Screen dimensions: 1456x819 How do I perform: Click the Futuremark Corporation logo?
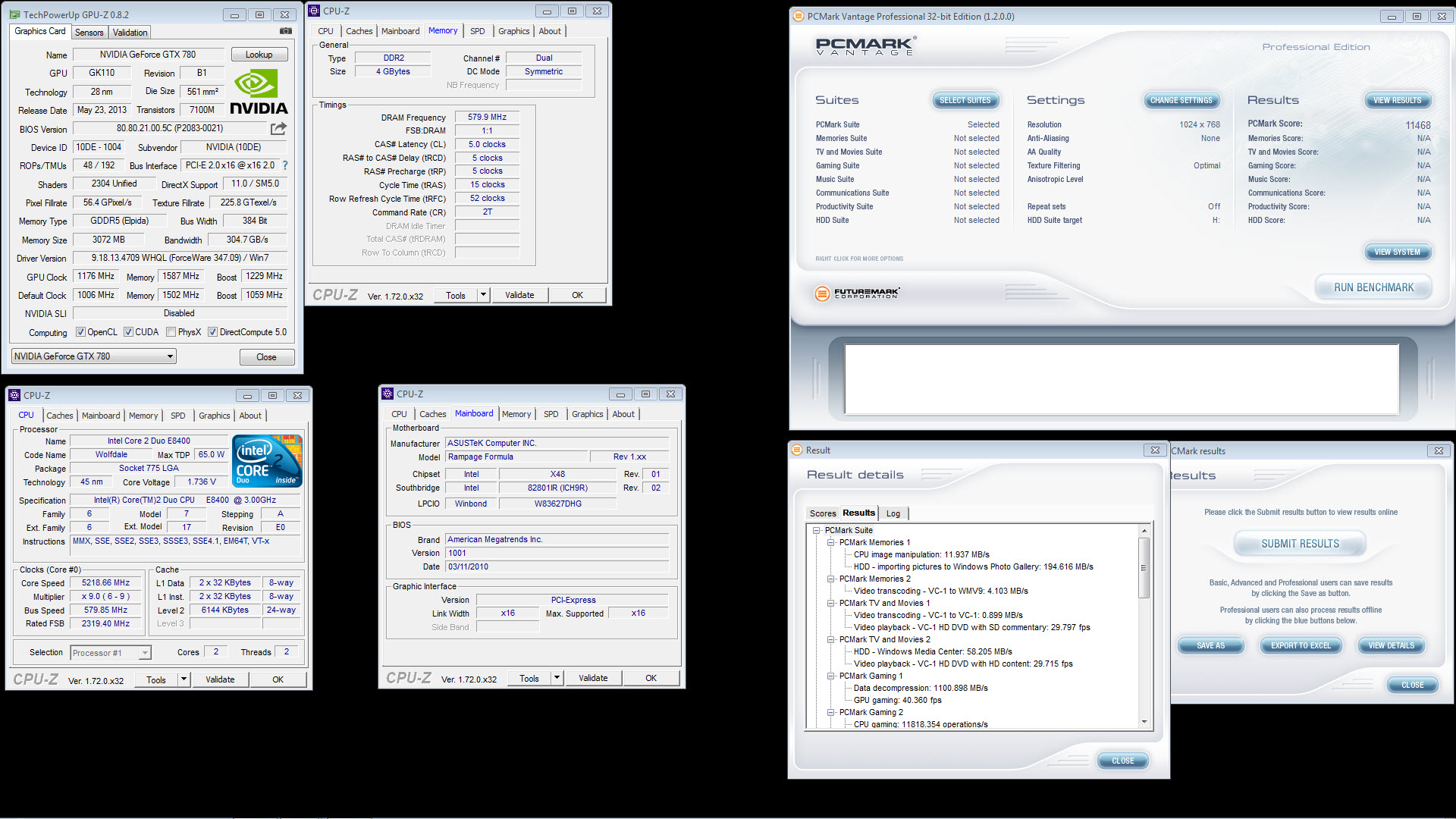858,293
